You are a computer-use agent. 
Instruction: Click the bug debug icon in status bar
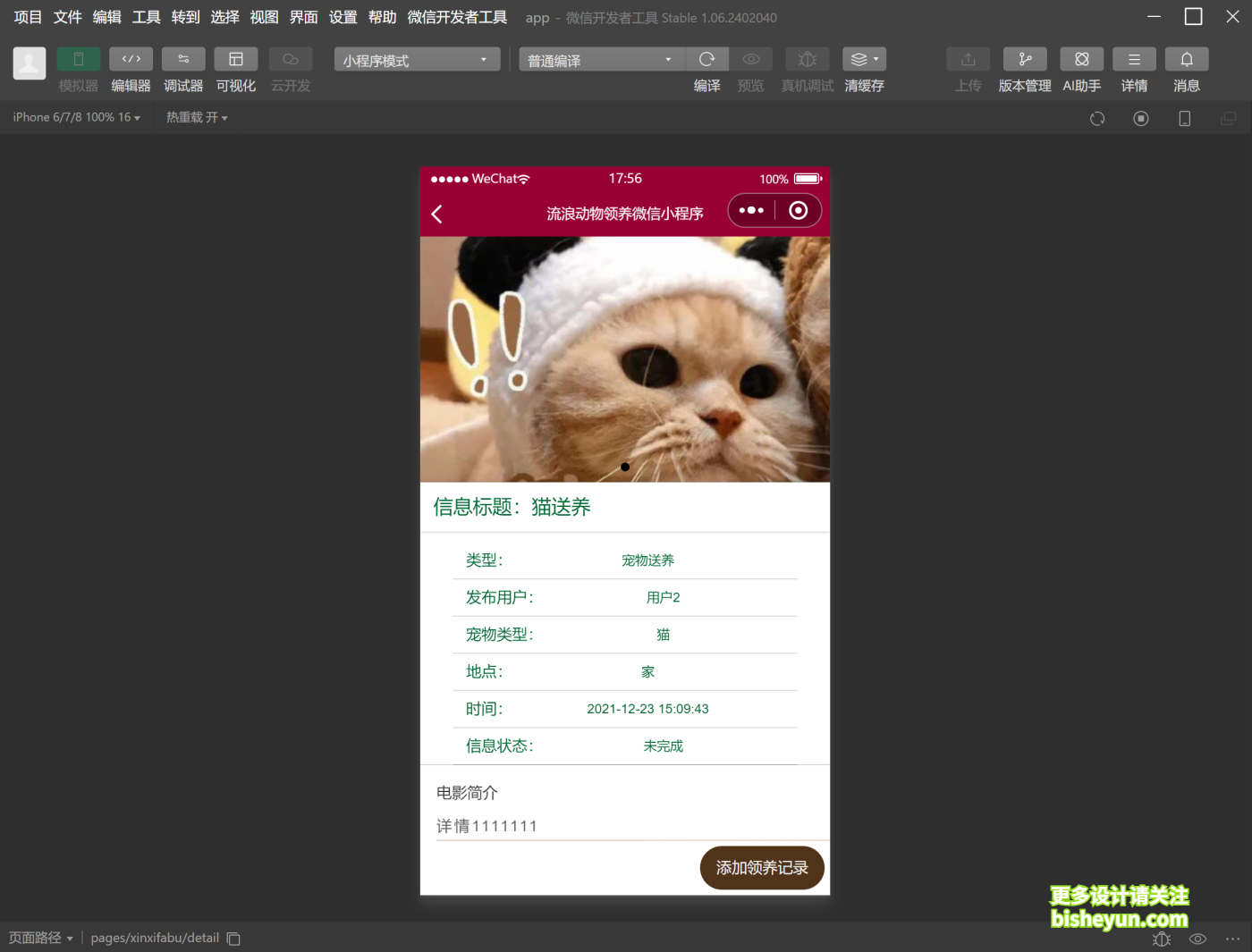tap(1161, 939)
